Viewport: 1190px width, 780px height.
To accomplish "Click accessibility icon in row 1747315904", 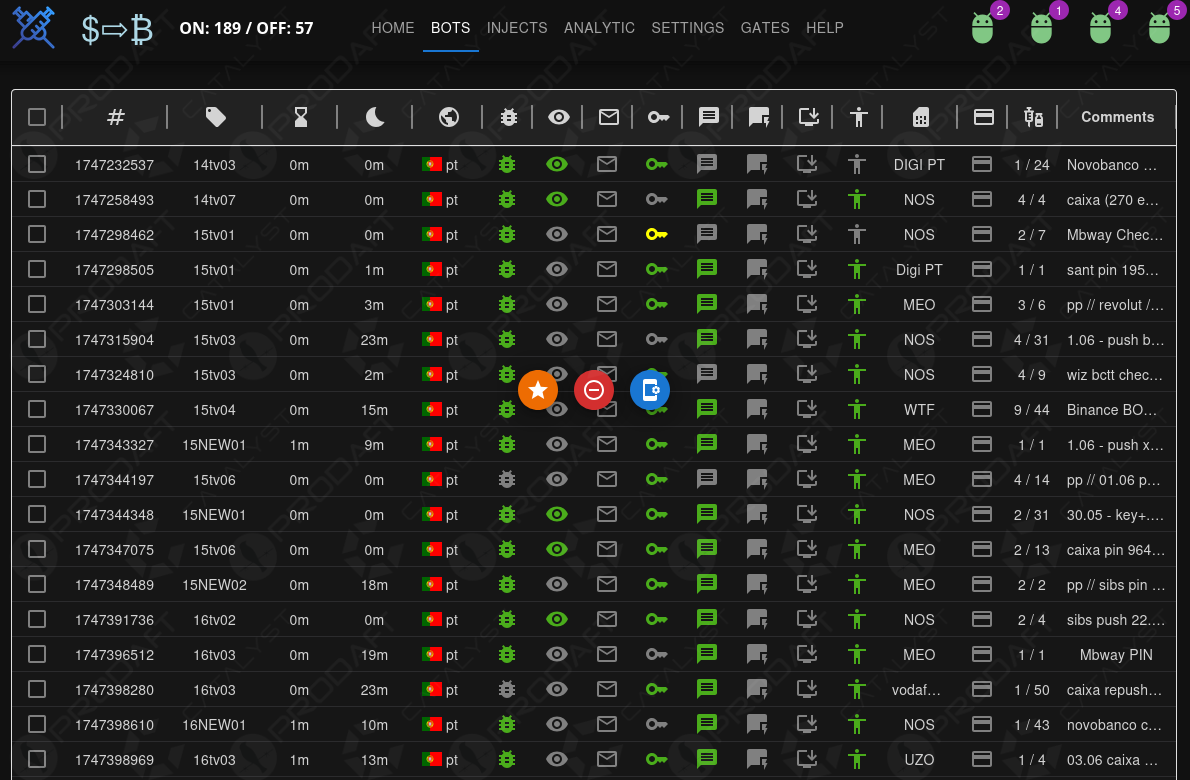I will (857, 339).
